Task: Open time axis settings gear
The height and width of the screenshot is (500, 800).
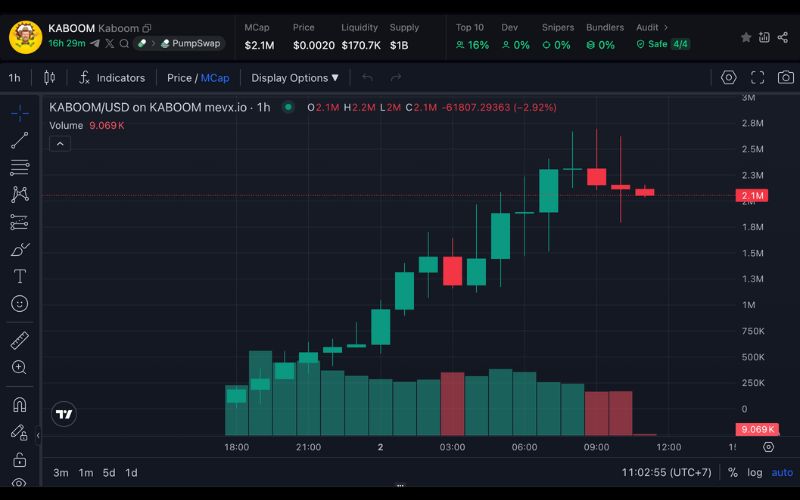Action: (768, 447)
